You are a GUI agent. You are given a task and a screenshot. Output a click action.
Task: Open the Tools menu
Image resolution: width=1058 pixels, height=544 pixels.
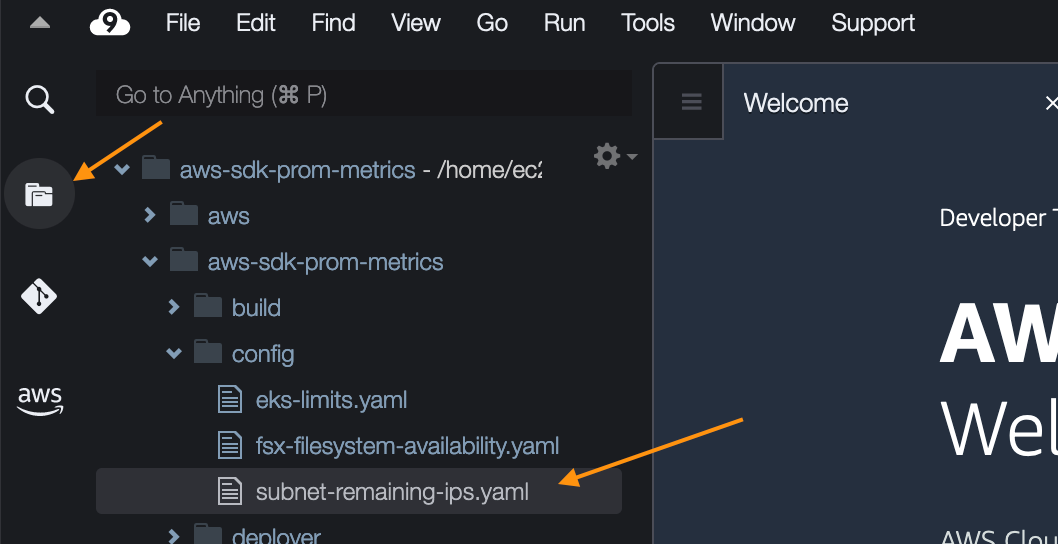[x=648, y=23]
